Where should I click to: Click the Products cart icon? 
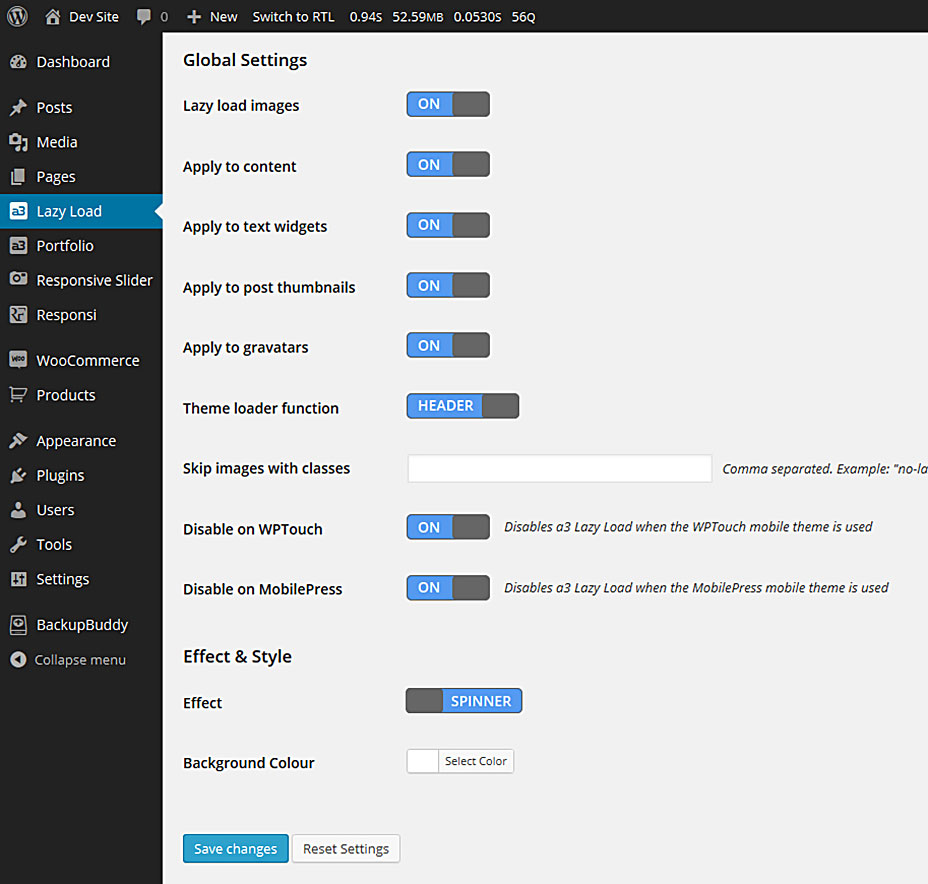pos(18,395)
